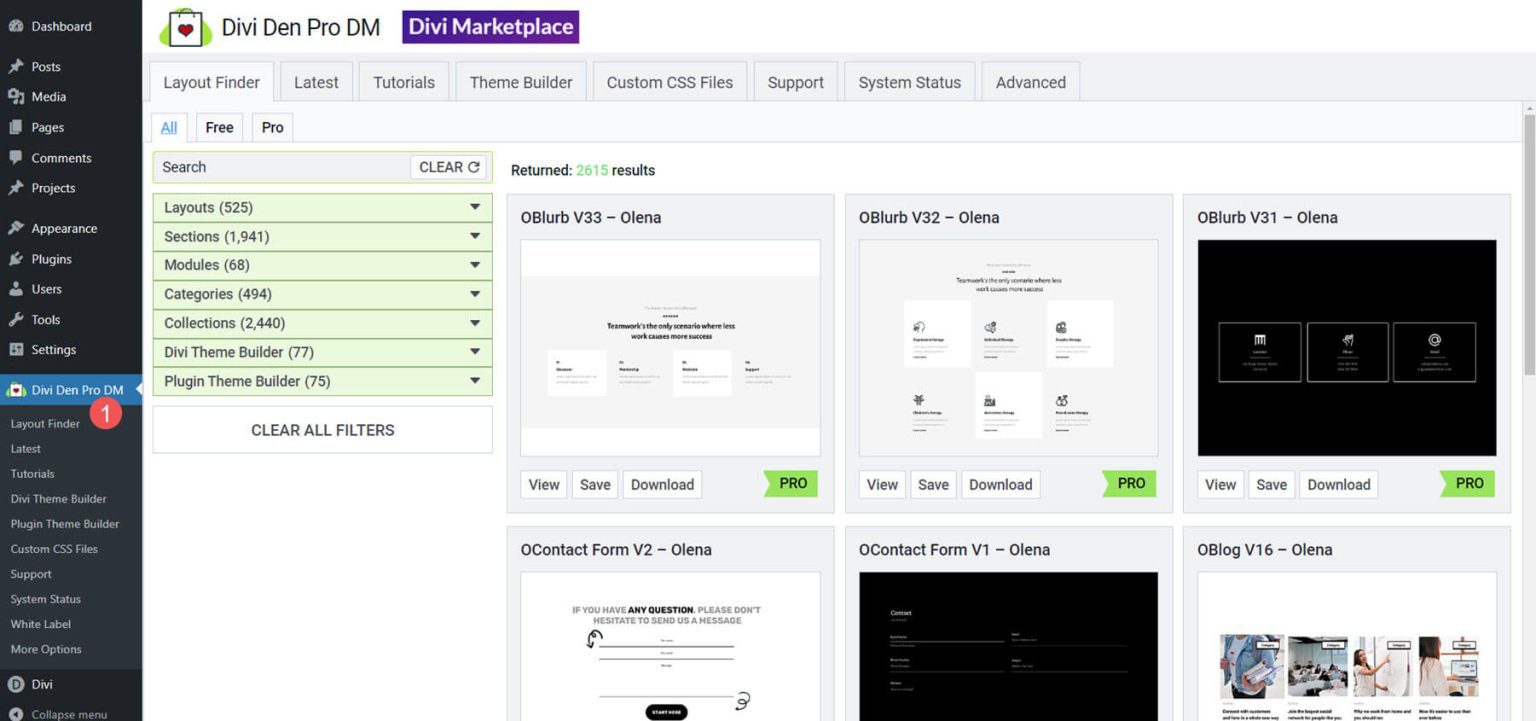1536x721 pixels.
Task: Open the System Status tab
Action: 908,82
